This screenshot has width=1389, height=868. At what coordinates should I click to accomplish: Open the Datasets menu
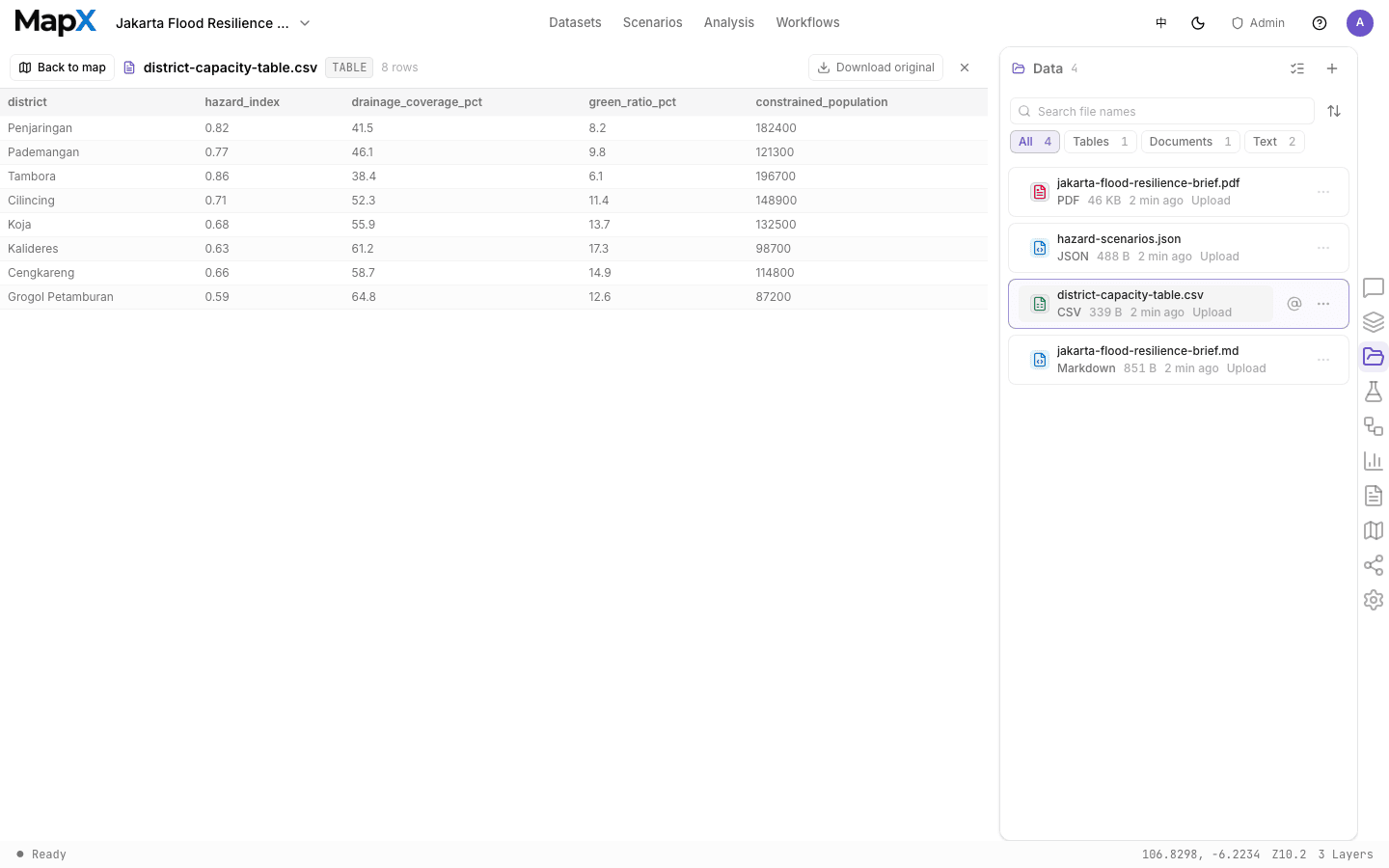point(575,22)
